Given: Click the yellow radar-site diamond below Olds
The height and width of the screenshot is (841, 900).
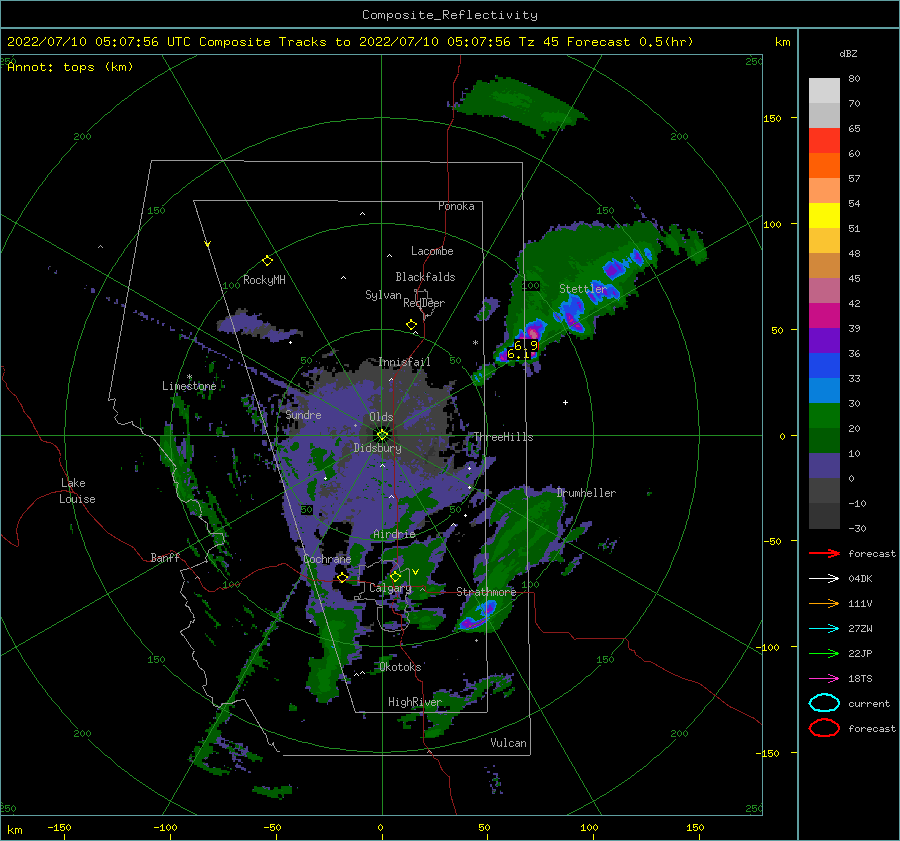Looking at the screenshot, I should click(382, 435).
